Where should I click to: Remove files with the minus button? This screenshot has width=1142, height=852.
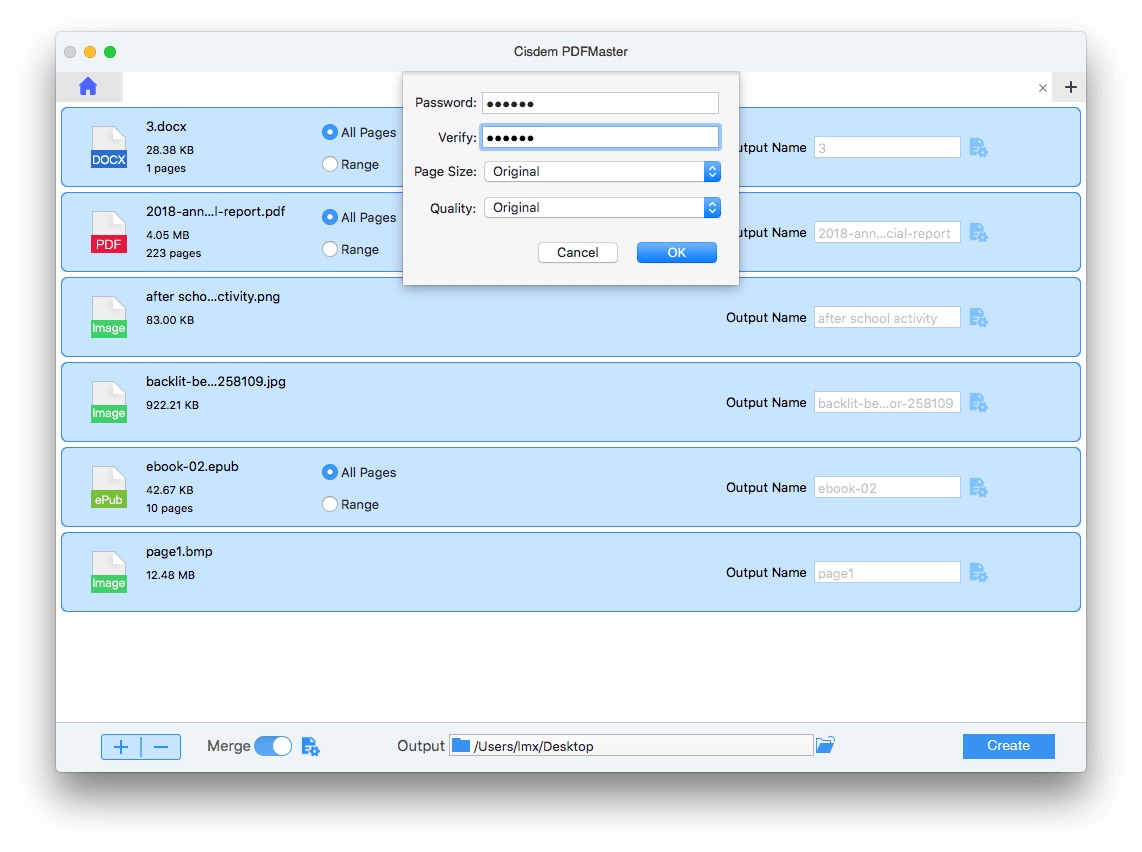[x=161, y=747]
